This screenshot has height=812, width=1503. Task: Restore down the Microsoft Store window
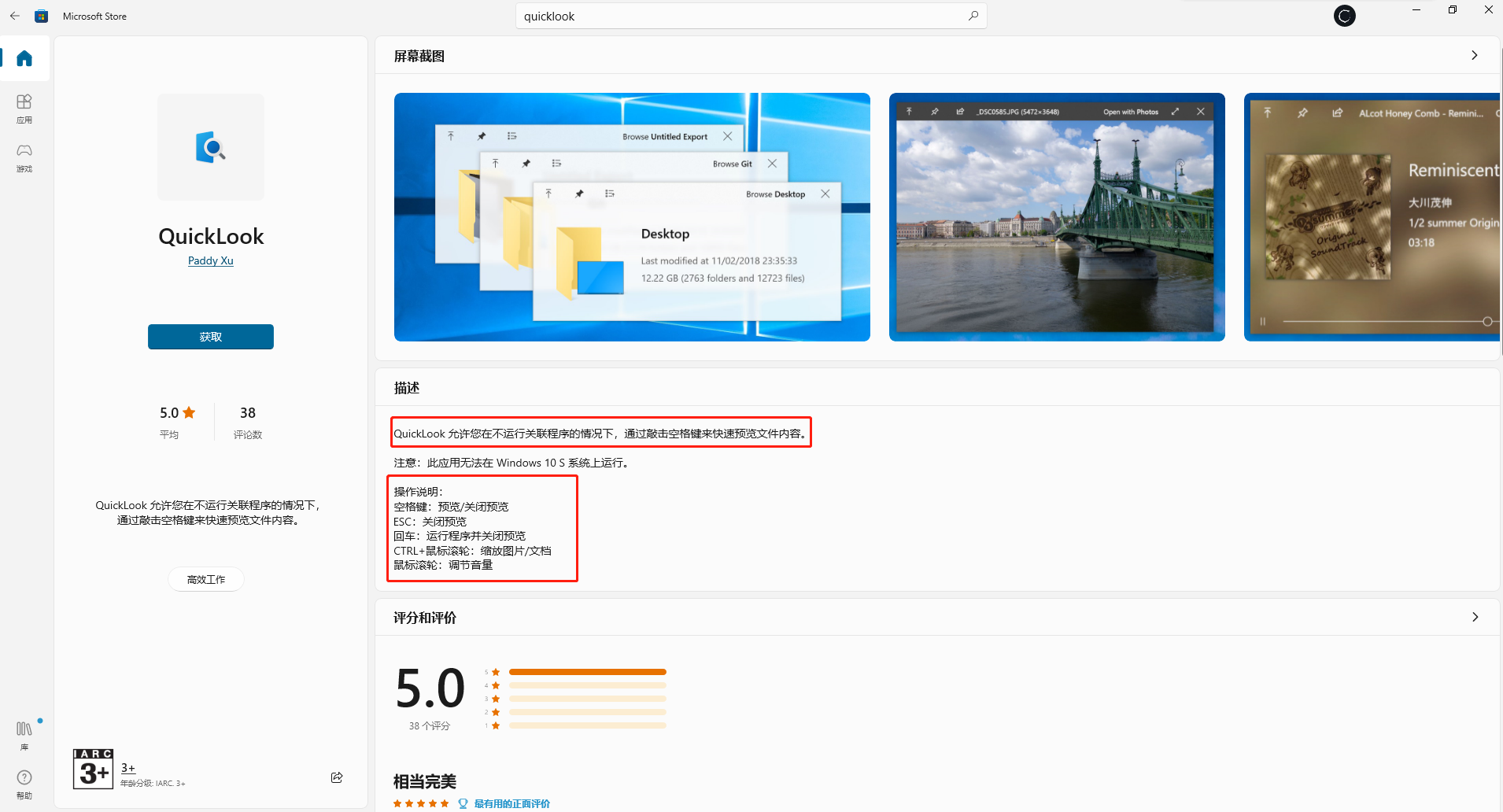click(1453, 9)
